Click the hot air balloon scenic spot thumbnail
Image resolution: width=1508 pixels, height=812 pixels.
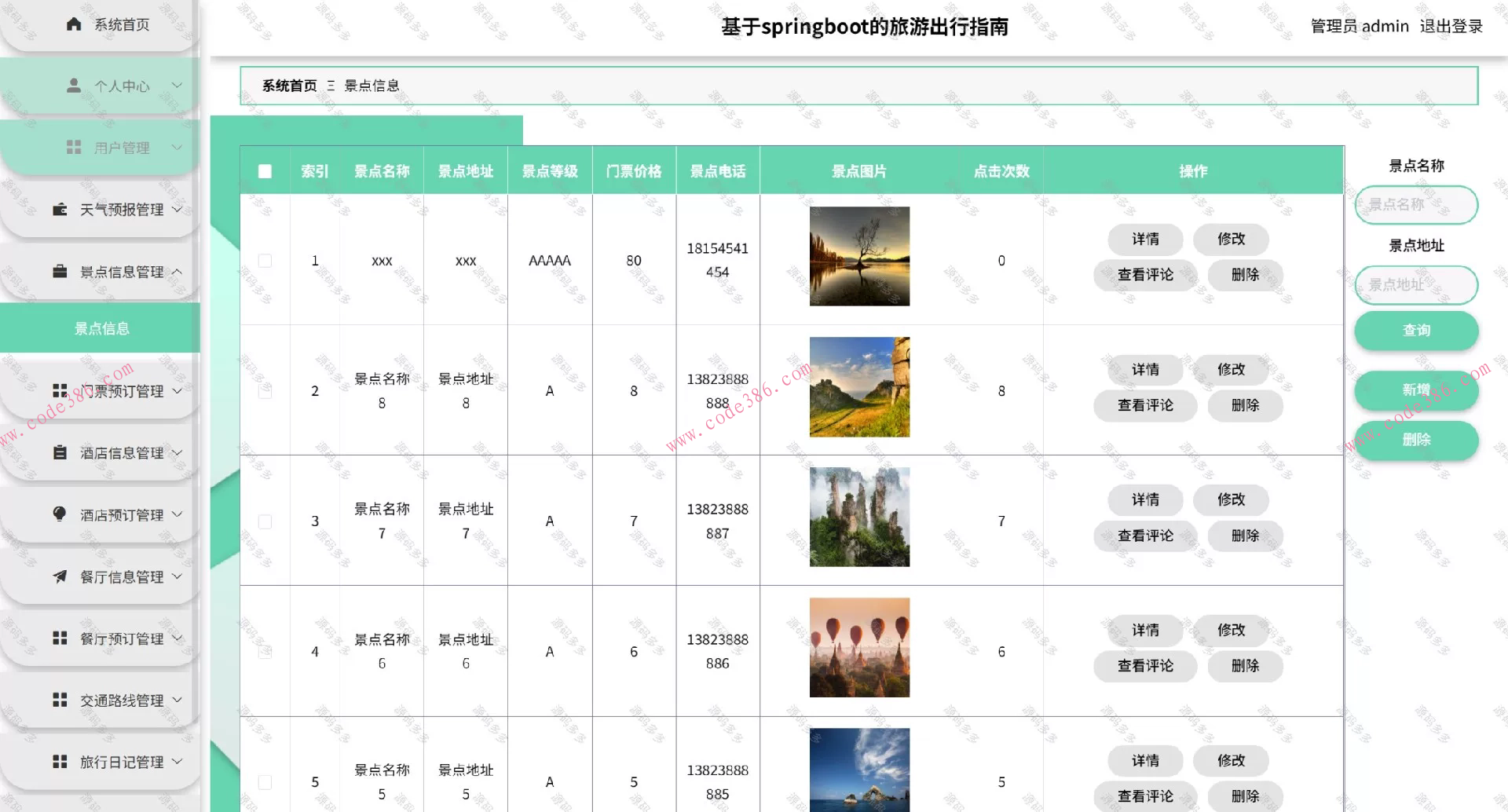click(858, 646)
